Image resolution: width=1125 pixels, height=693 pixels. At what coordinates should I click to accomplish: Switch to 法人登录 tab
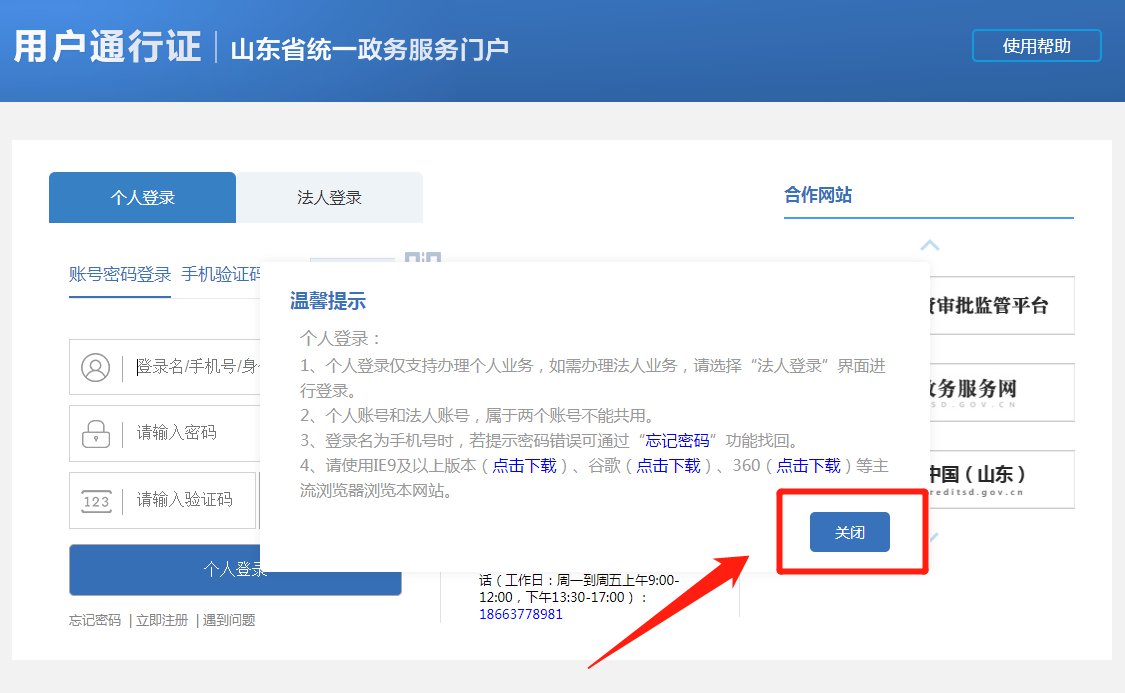(x=329, y=197)
